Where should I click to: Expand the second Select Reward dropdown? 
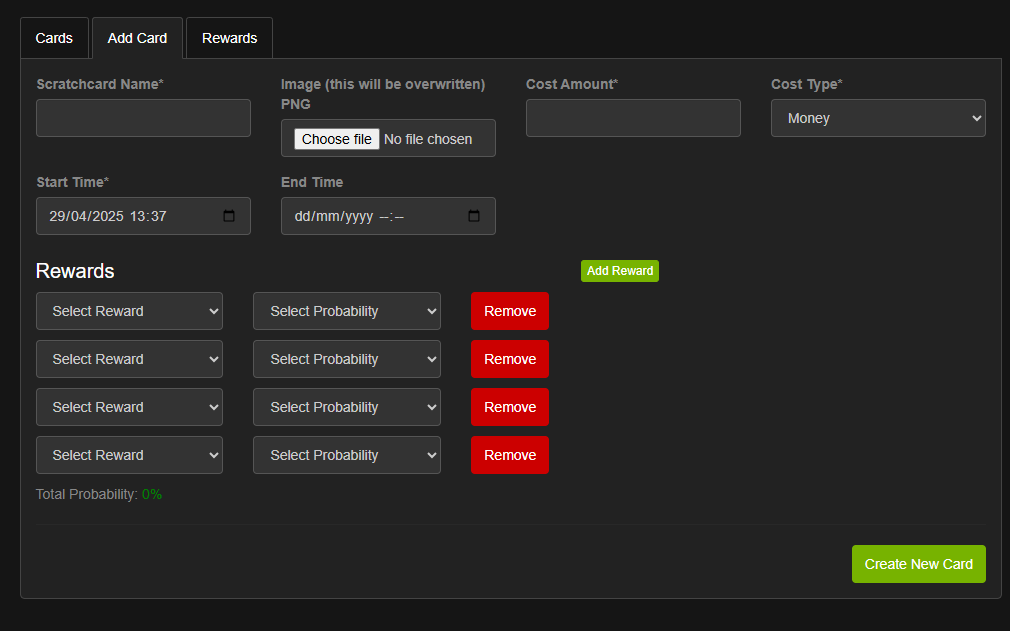(x=129, y=359)
